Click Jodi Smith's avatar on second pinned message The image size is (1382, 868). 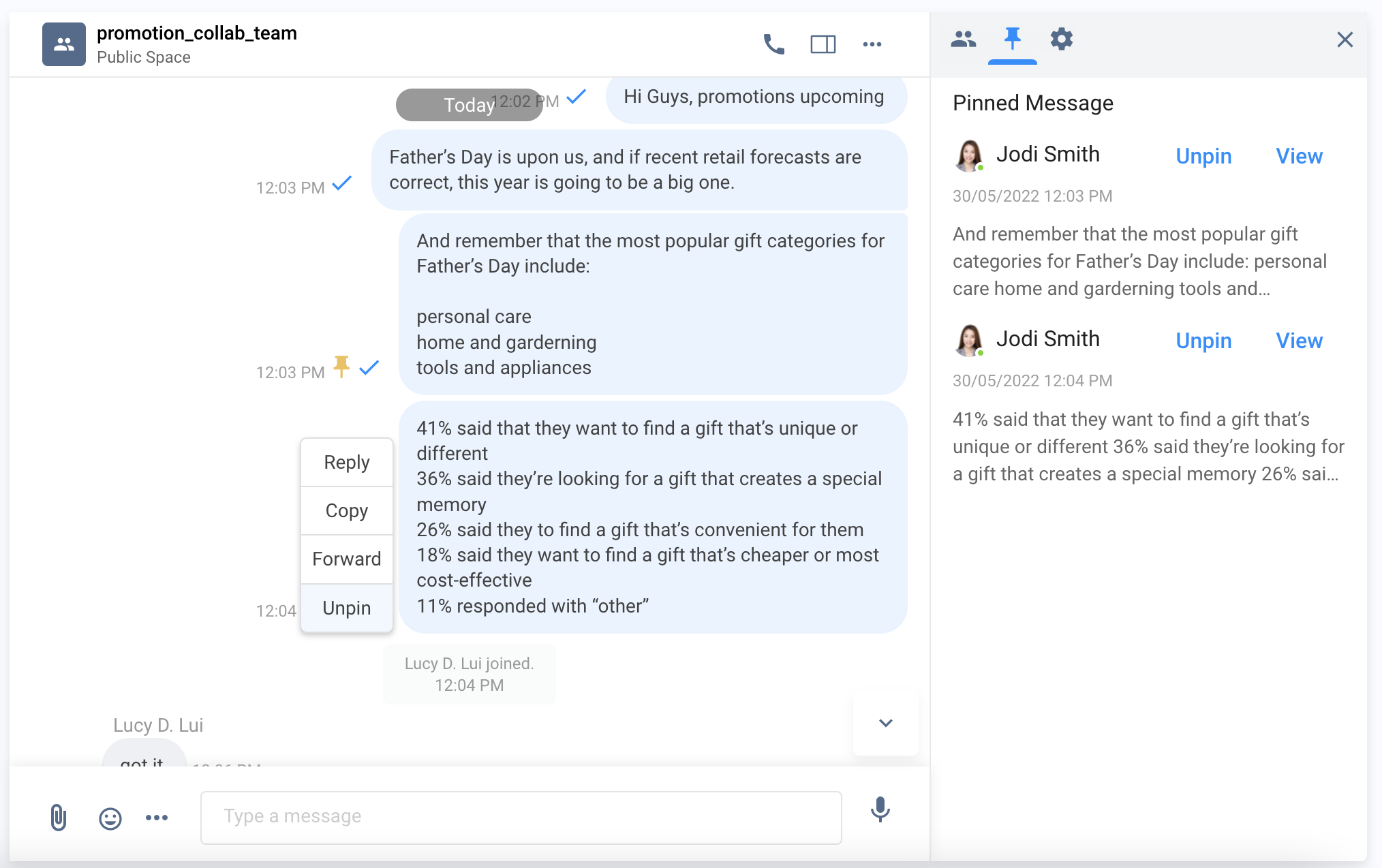click(x=969, y=341)
